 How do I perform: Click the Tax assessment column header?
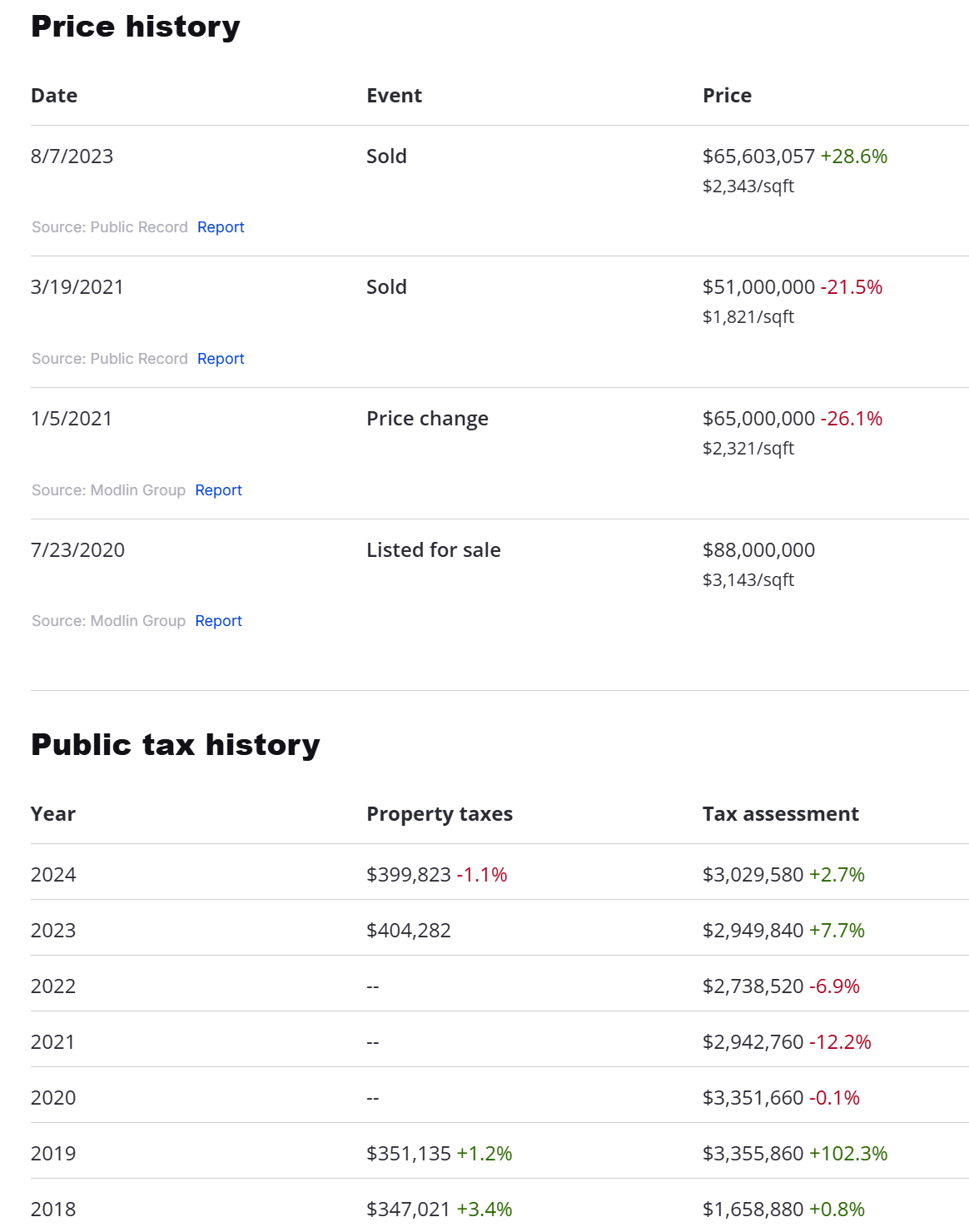pyautogui.click(x=780, y=814)
